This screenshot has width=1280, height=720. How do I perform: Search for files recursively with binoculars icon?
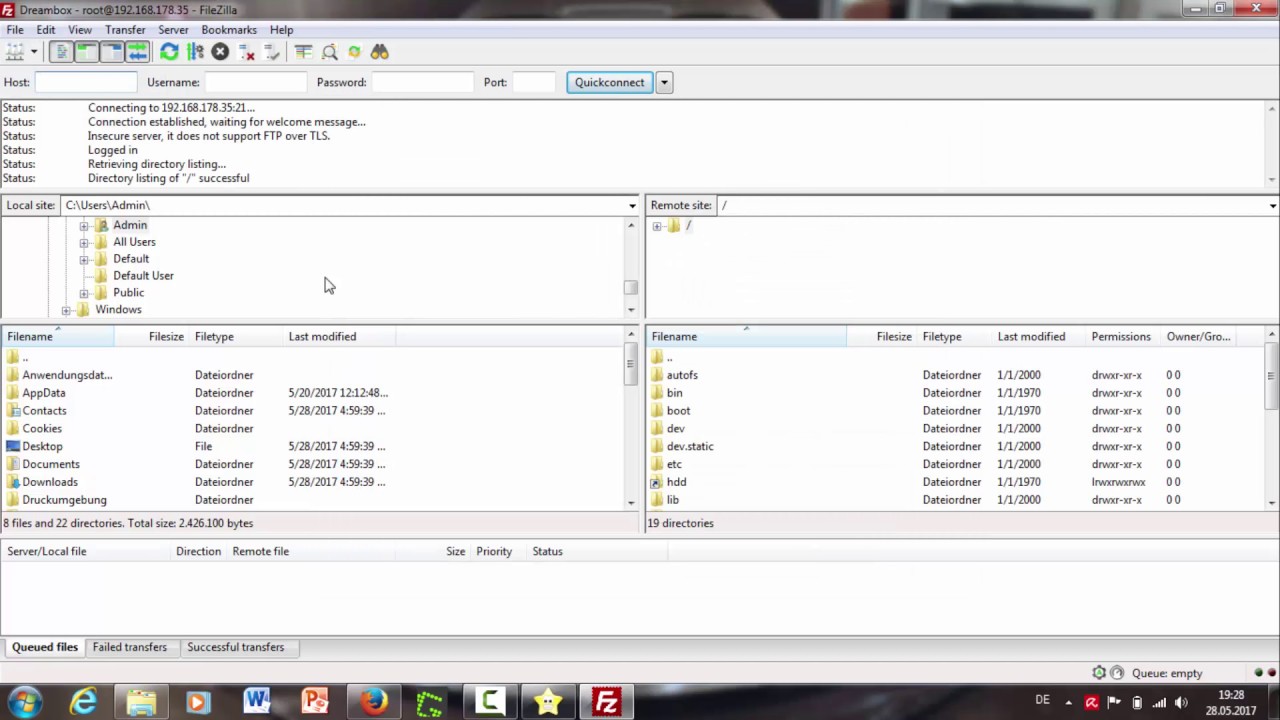[x=380, y=52]
